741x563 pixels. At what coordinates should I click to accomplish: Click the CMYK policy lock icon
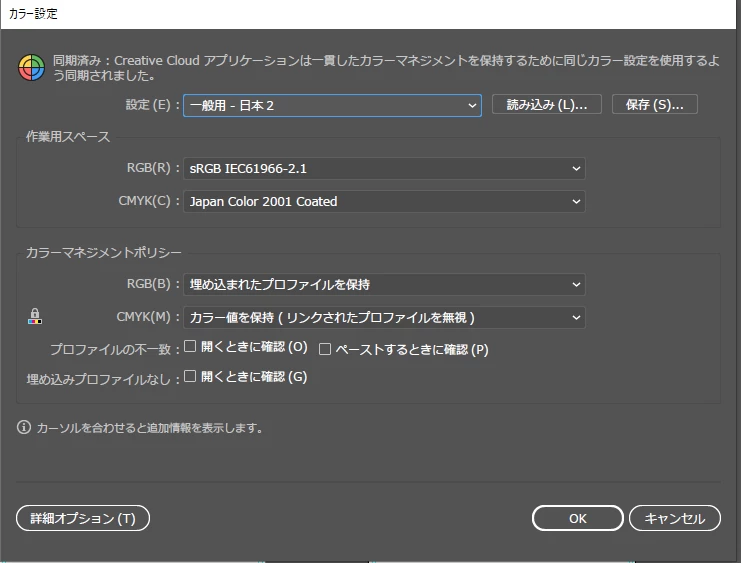pos(34,316)
